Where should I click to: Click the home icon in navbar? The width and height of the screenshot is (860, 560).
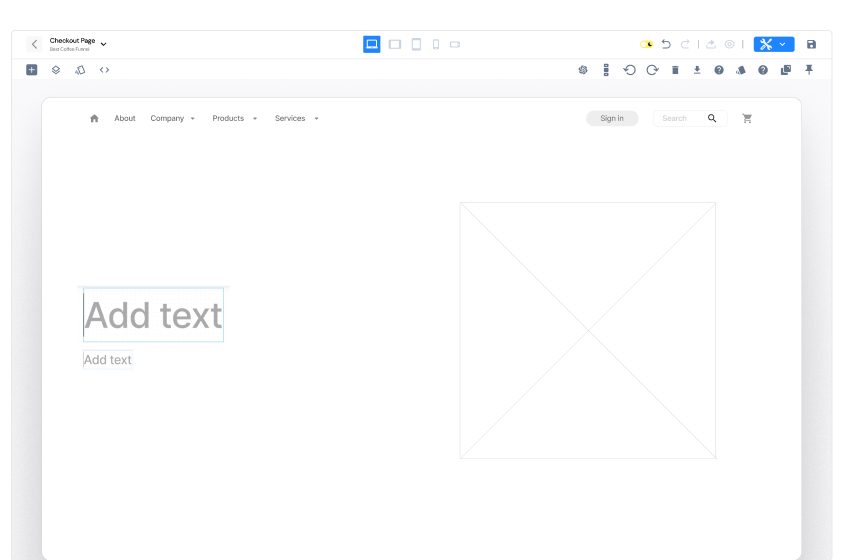[x=94, y=118]
